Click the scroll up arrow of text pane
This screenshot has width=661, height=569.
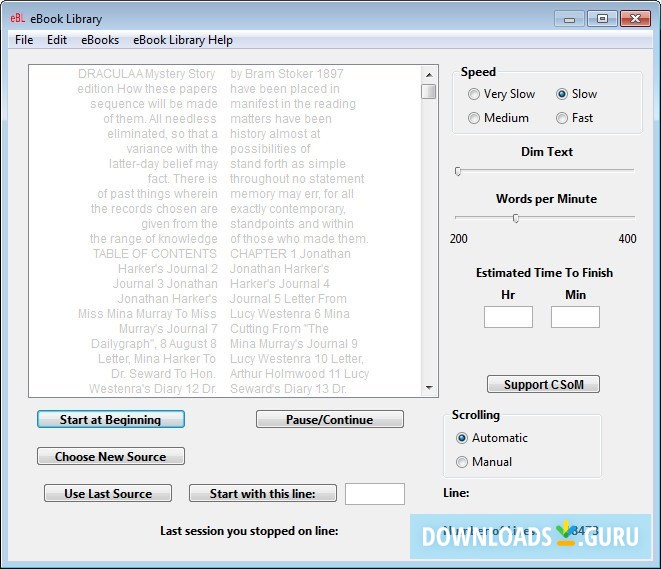point(429,75)
